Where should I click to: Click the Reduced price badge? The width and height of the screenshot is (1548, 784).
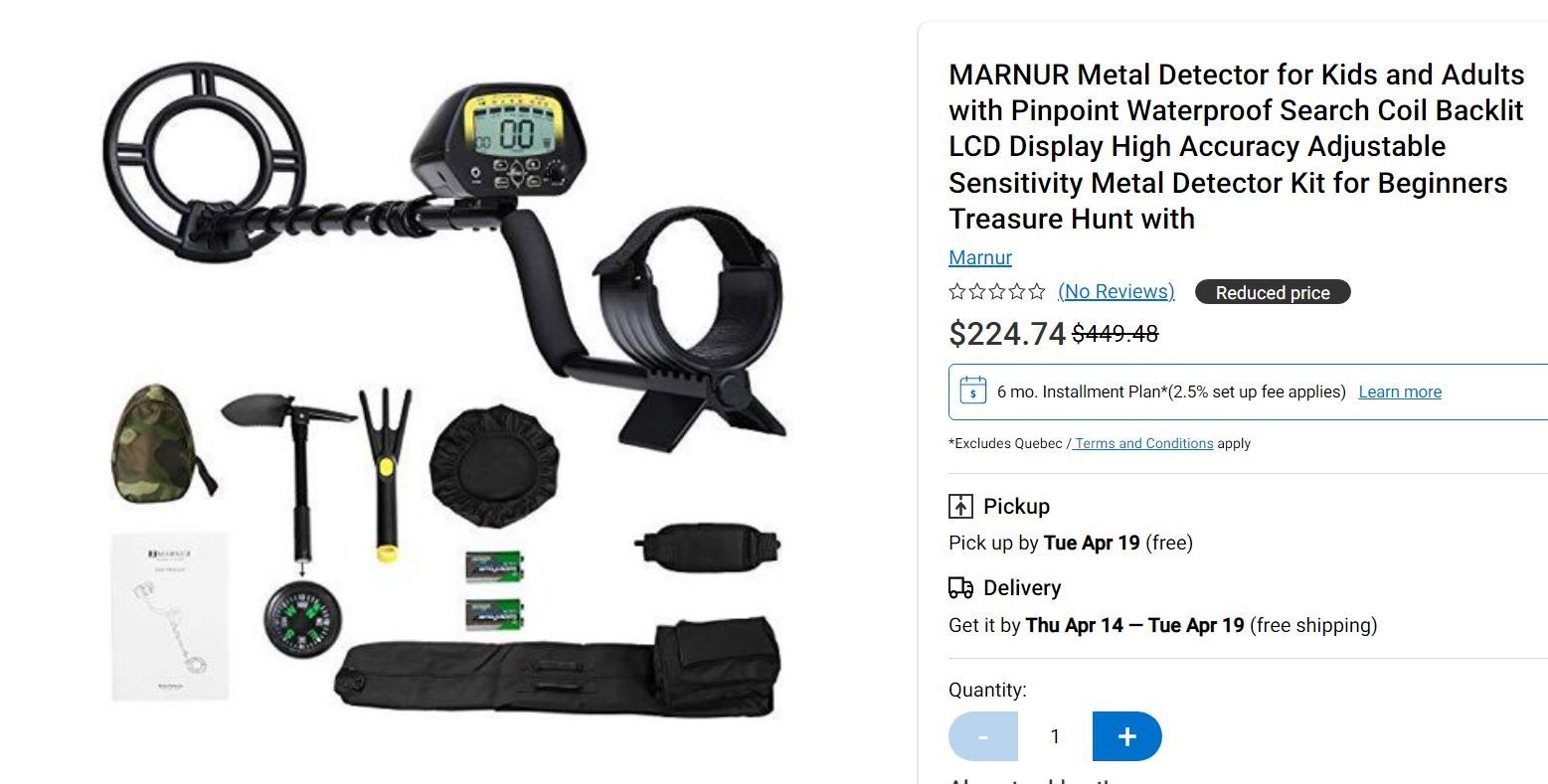pos(1273,292)
